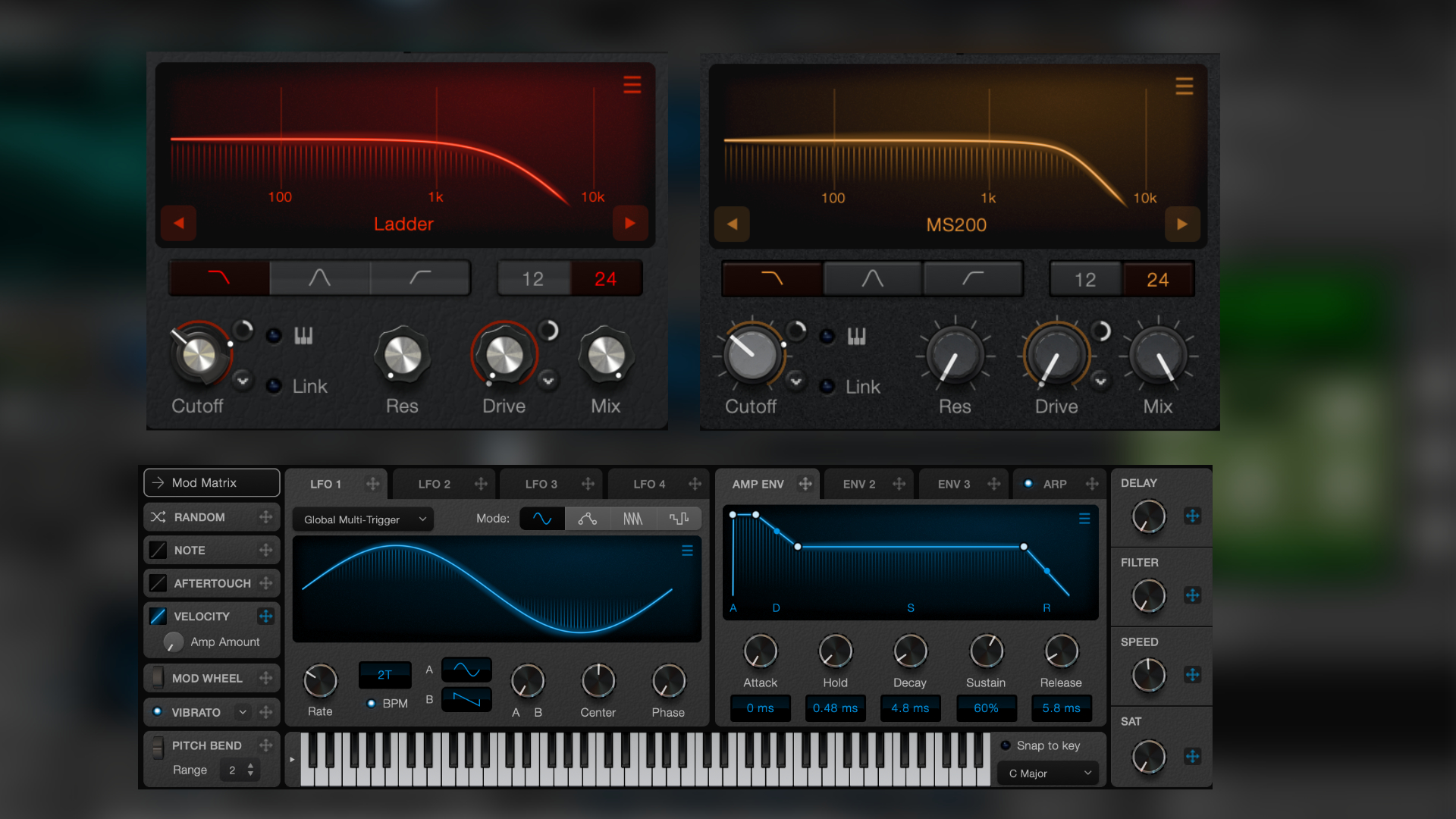Select the bandpass shape on MS200 filter

872,279
